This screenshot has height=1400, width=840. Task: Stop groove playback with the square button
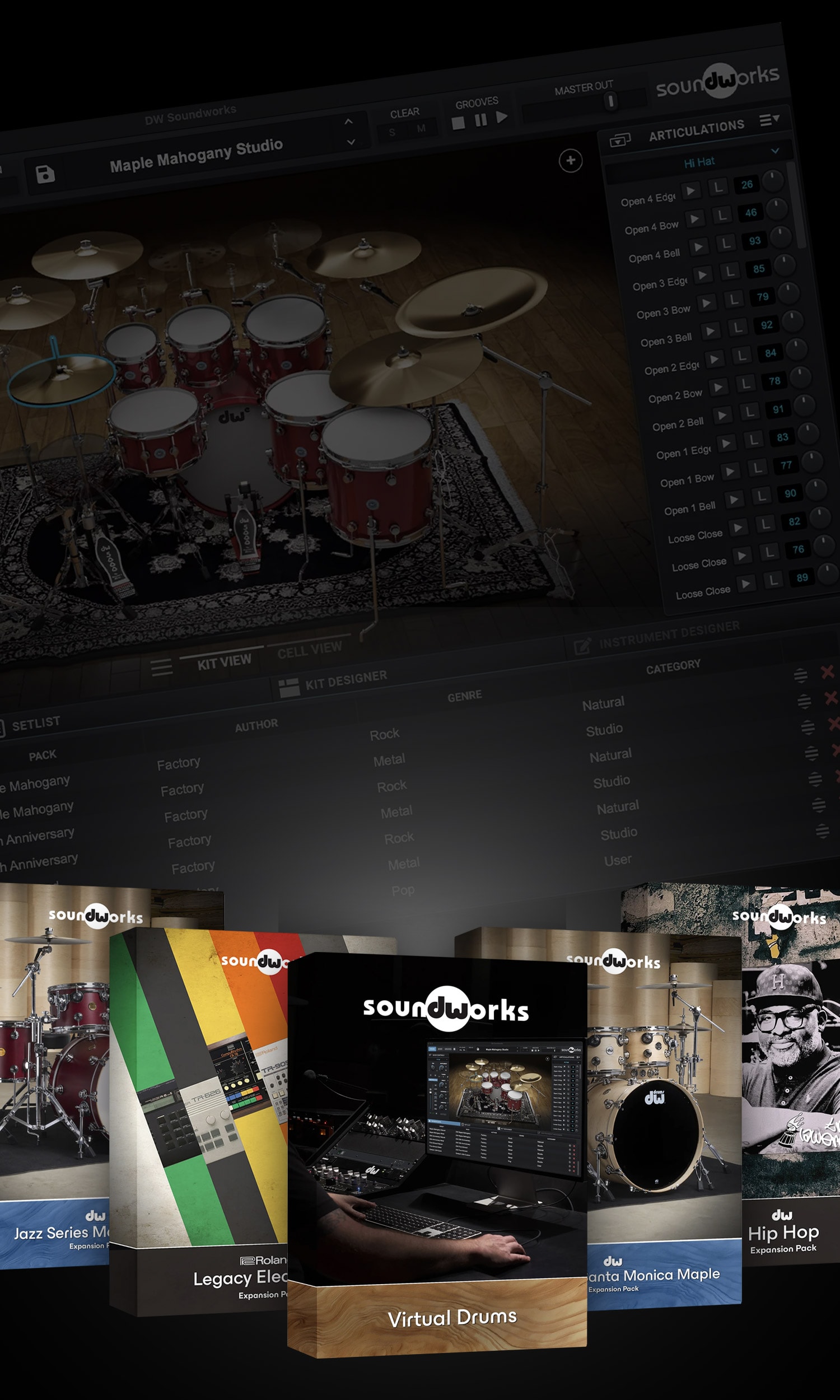(459, 123)
